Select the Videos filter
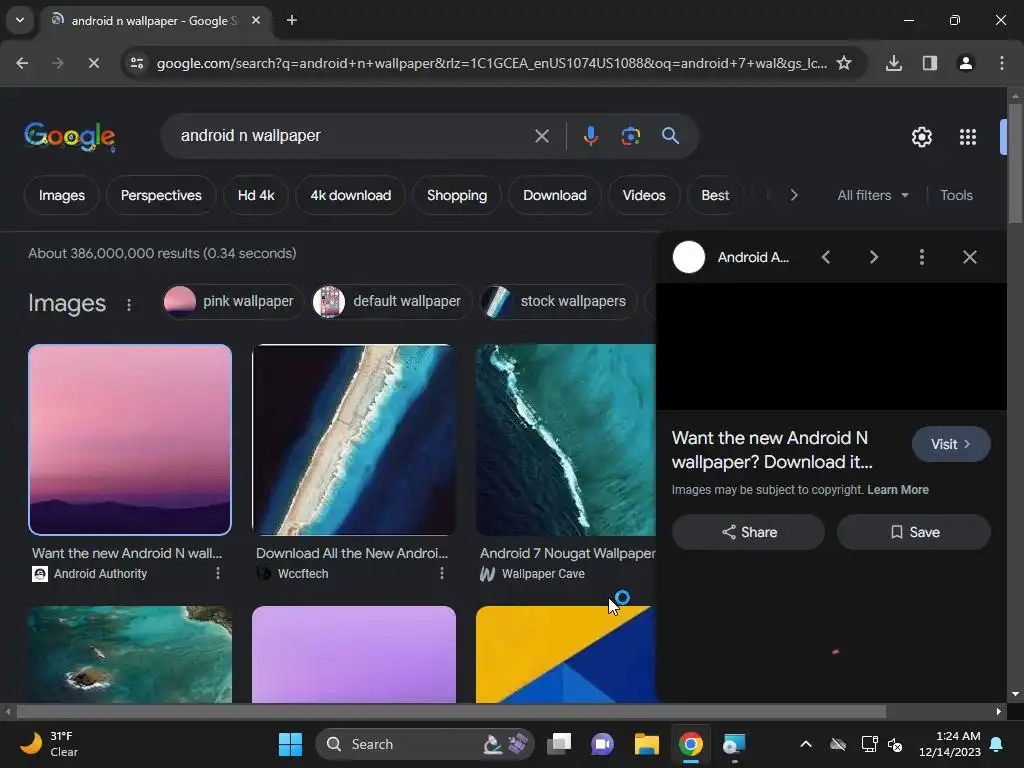This screenshot has width=1024, height=768. (643, 195)
